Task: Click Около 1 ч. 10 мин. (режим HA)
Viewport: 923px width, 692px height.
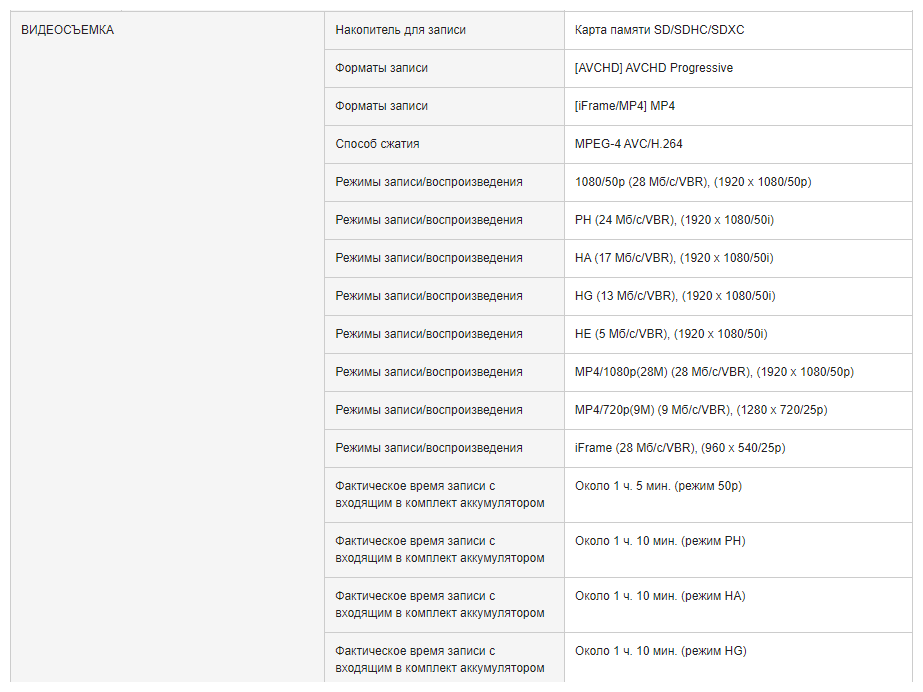Action: (660, 596)
